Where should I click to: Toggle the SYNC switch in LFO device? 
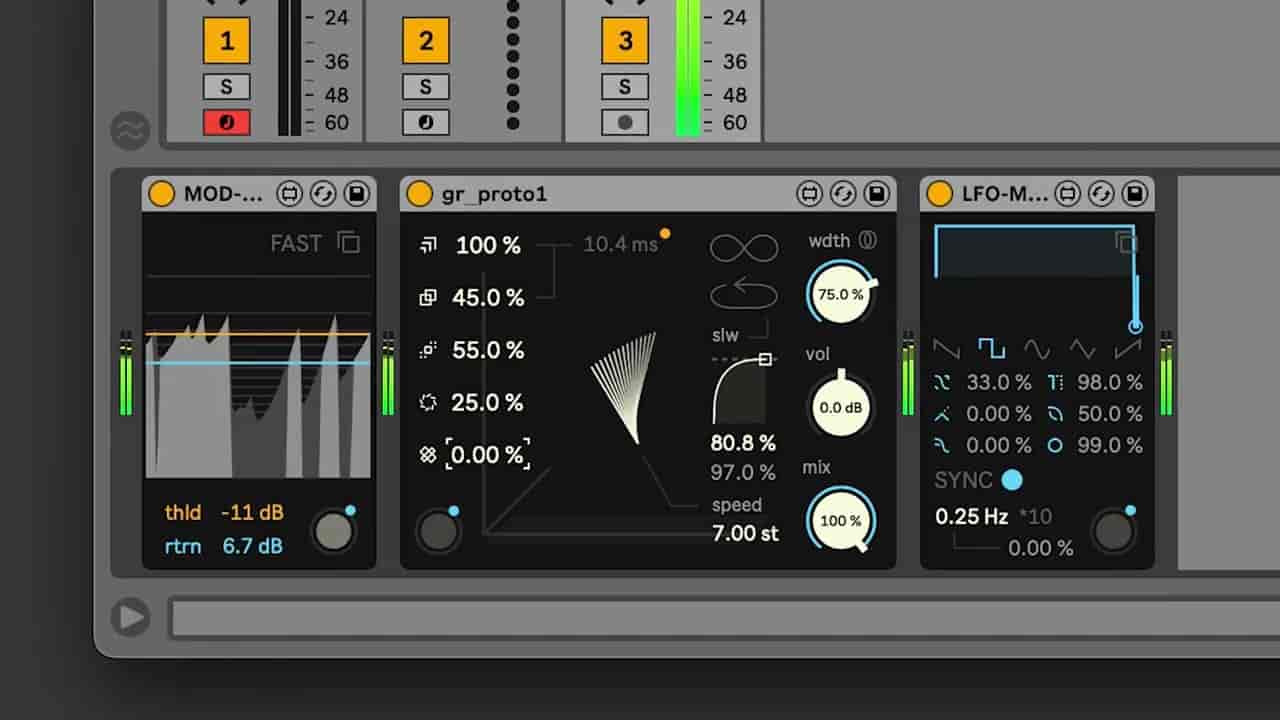pos(1012,480)
